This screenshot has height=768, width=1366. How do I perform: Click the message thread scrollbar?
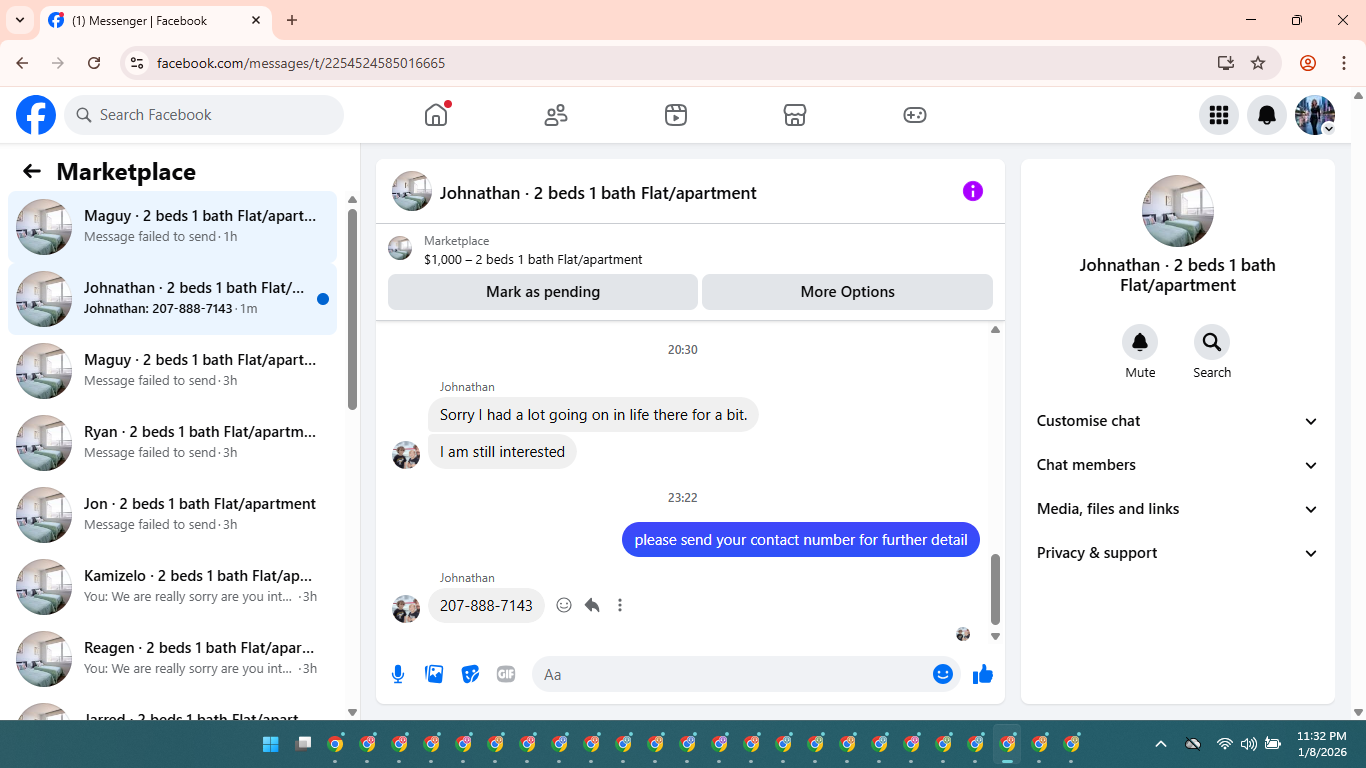[995, 589]
